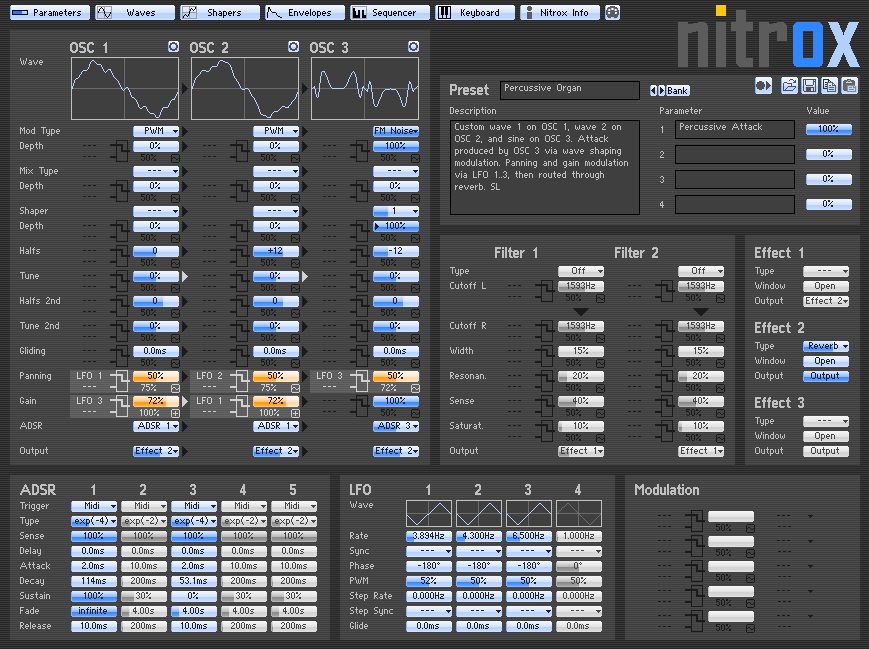
Task: Click the OSC 3 Mod Depth modulation routing icon
Action: tap(360, 151)
